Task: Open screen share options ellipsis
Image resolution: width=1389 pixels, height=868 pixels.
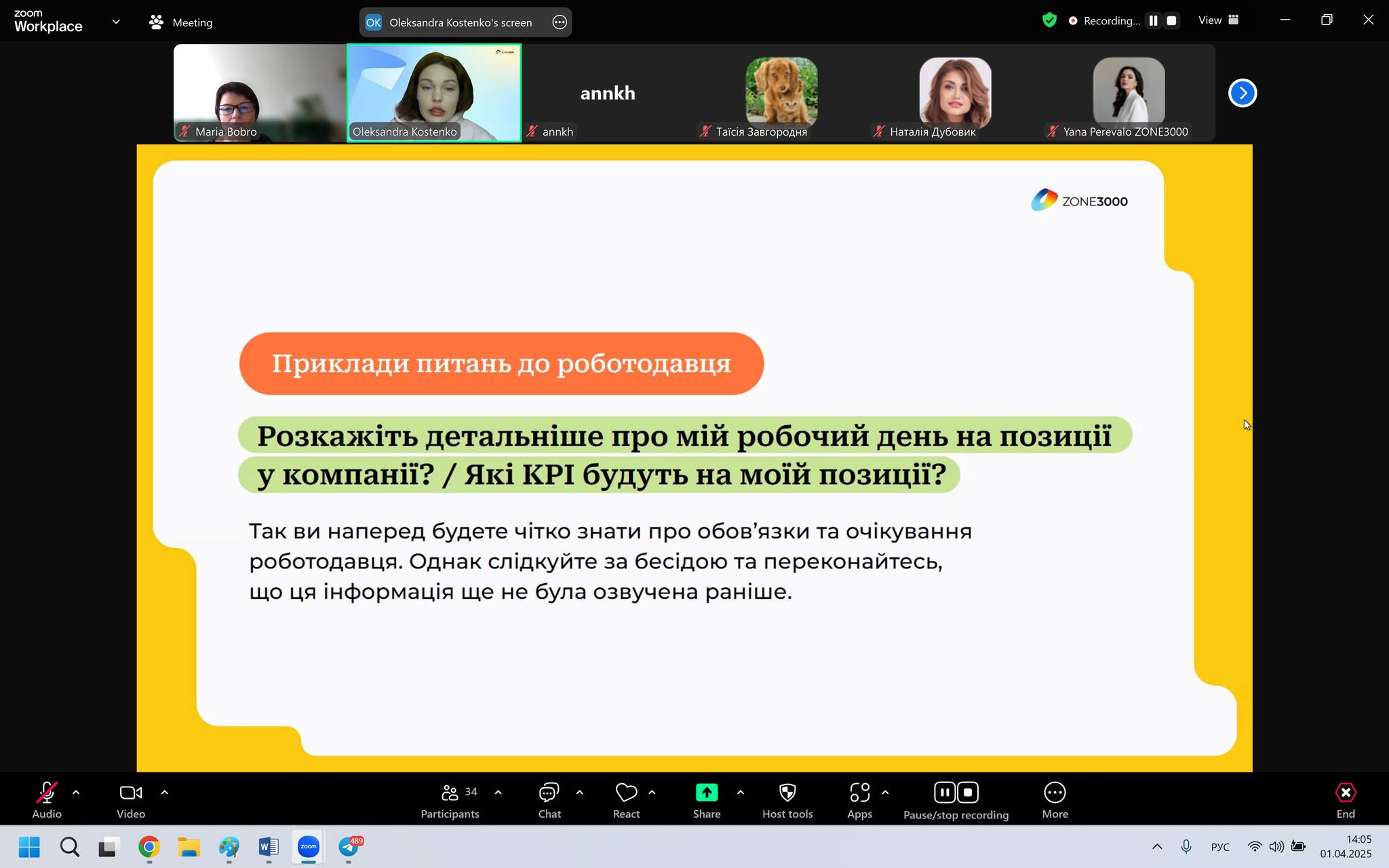Action: click(560, 22)
